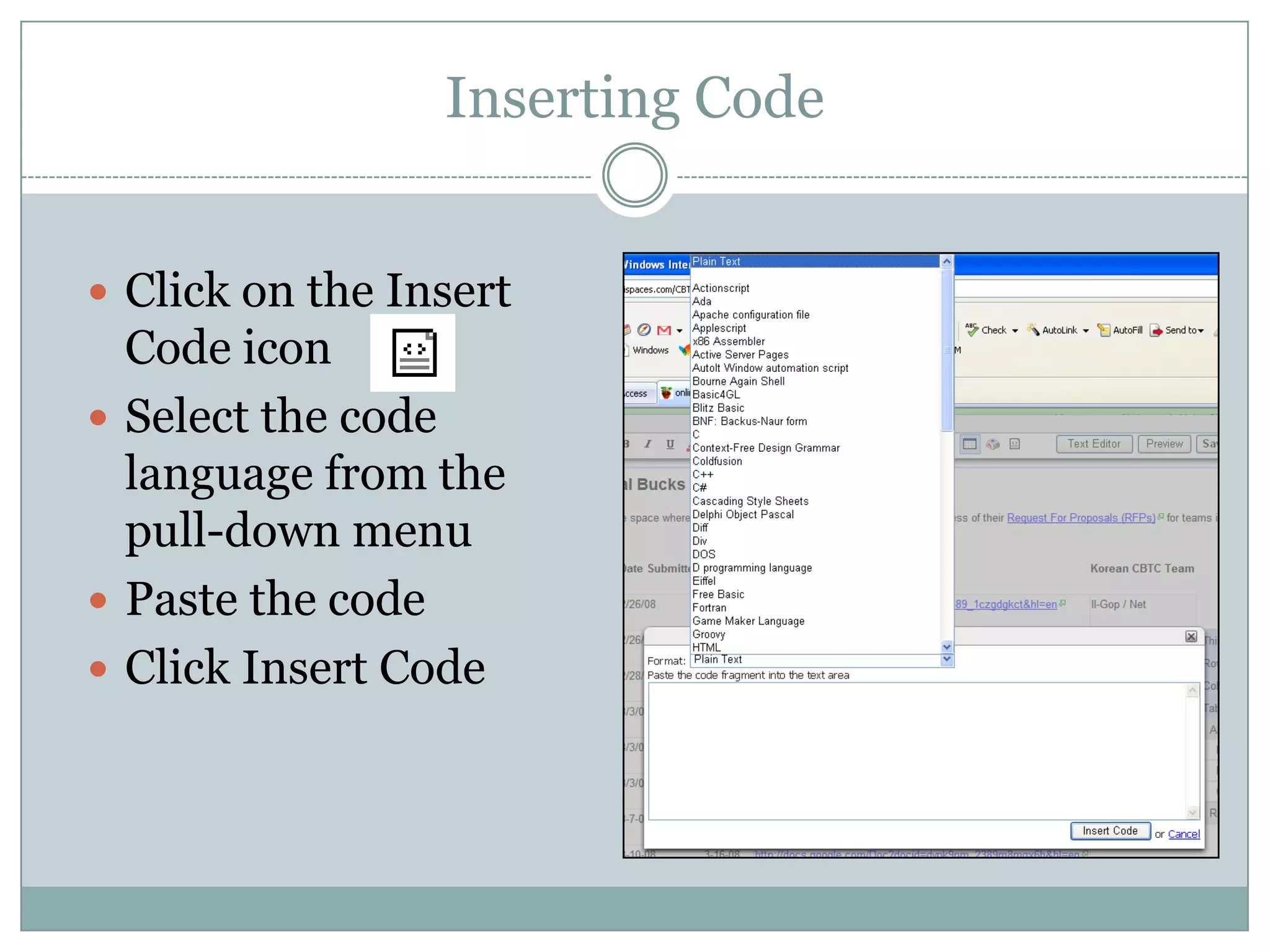Click the Safari compass bookmark icon
This screenshot has height=952, width=1270.
[x=644, y=330]
